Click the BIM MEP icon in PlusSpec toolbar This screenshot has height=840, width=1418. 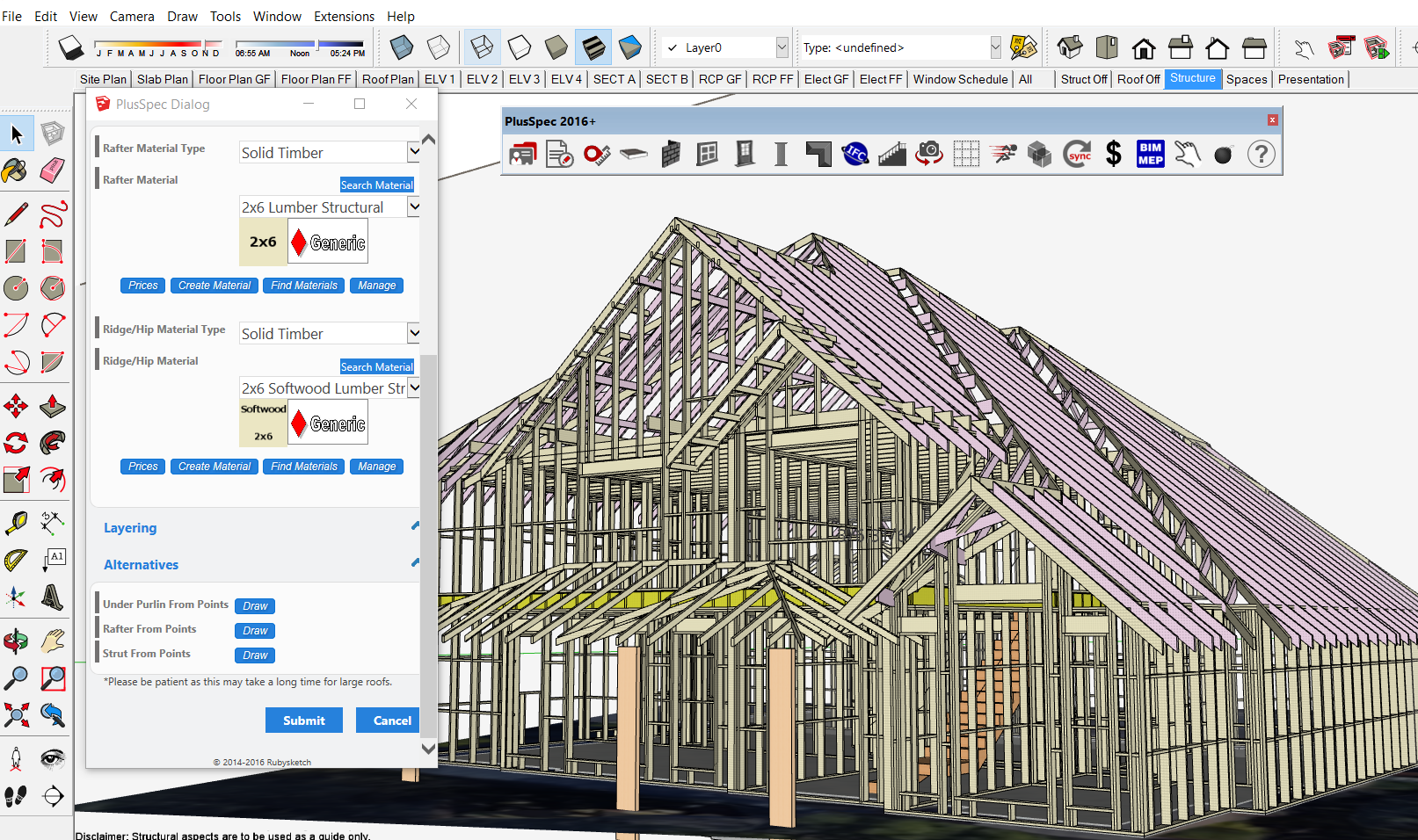point(1149,154)
